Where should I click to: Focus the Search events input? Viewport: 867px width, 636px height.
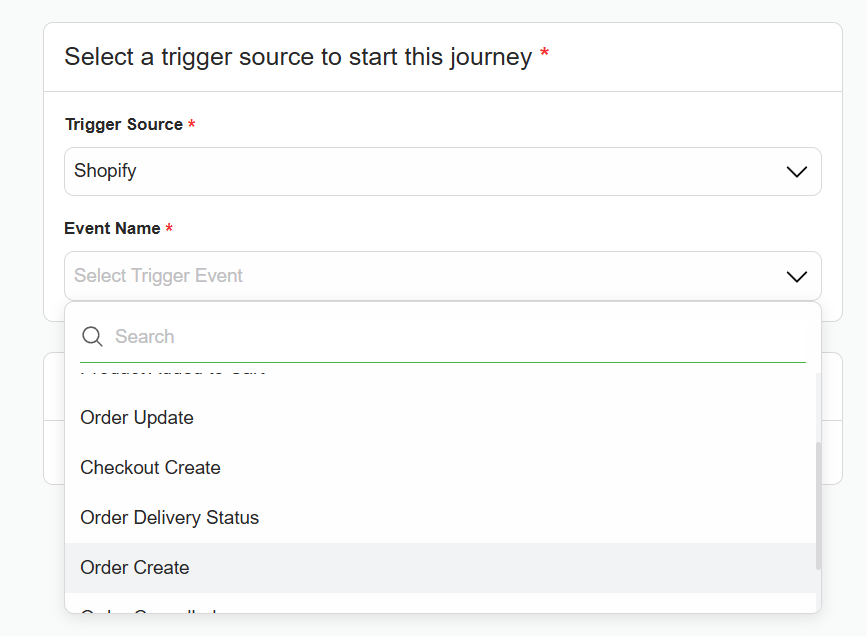pos(455,337)
